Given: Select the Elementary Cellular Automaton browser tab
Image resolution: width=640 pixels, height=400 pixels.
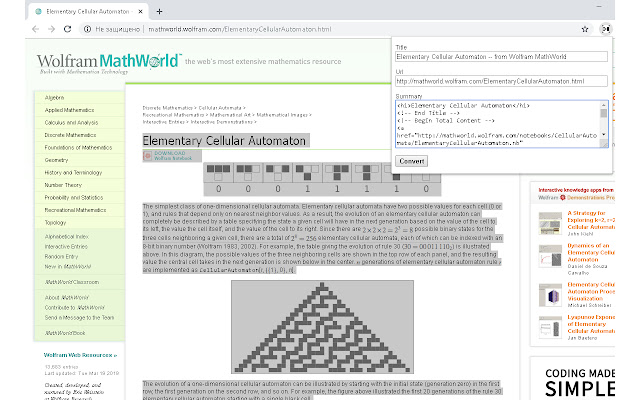Looking at the screenshot, I should click(88, 11).
